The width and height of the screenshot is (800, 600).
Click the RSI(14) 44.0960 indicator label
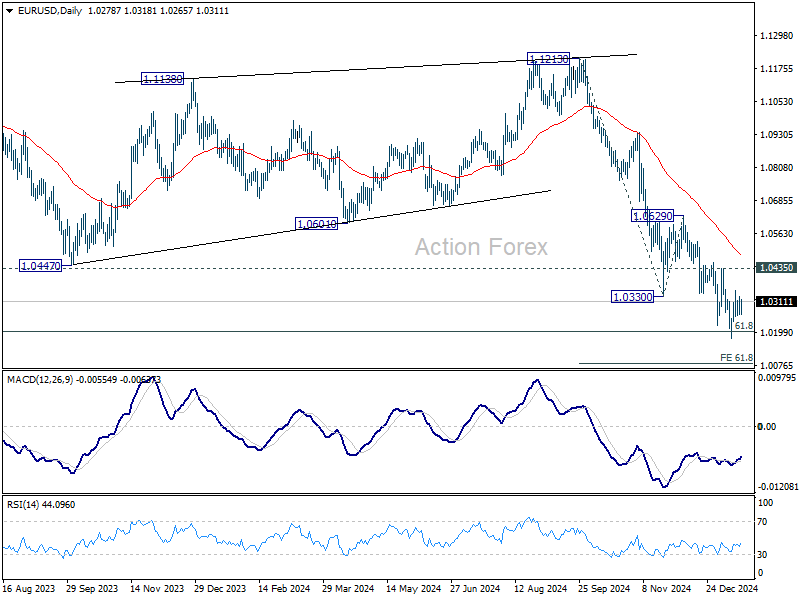pos(41,505)
